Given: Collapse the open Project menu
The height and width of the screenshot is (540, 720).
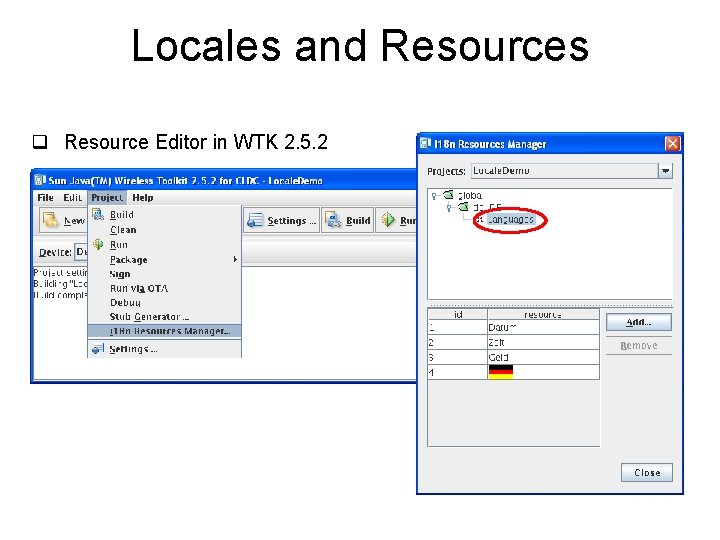Looking at the screenshot, I should pyautogui.click(x=107, y=198).
